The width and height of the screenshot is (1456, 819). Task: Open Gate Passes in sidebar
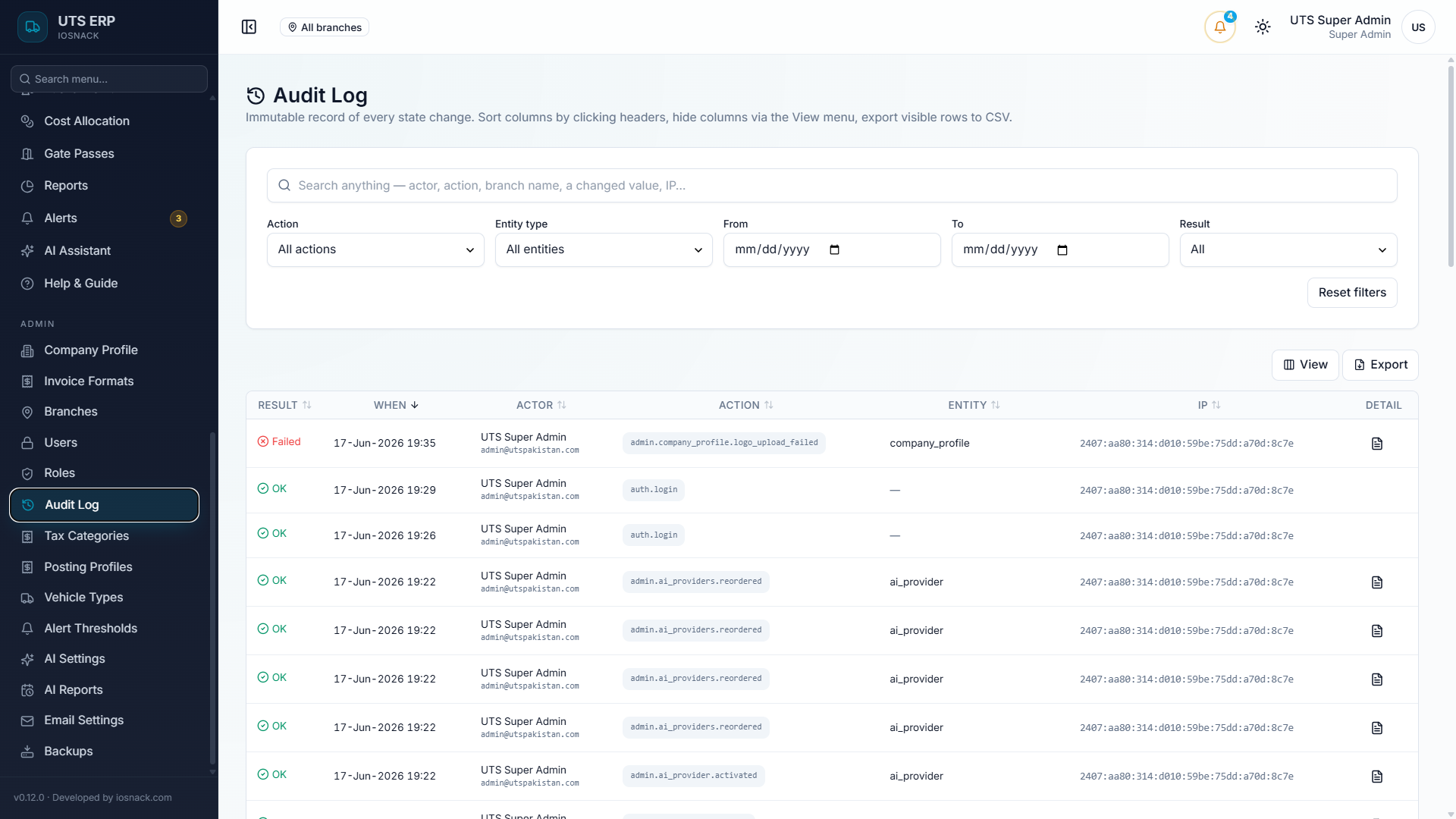105,154
